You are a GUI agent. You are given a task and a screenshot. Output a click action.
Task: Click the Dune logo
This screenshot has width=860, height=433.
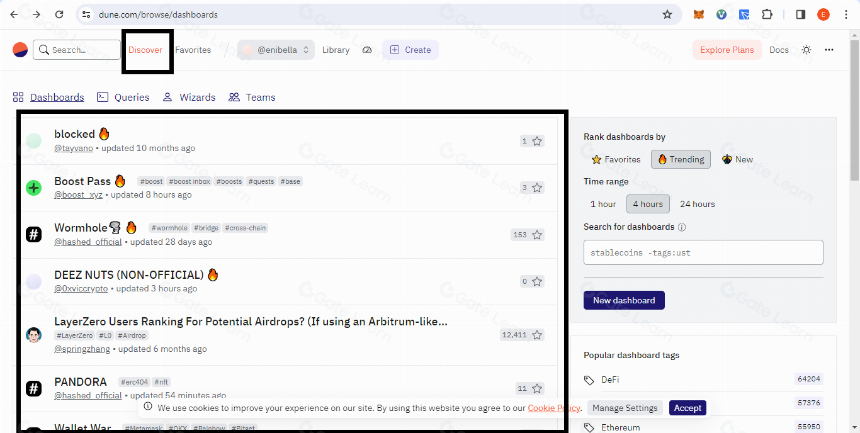coord(20,49)
